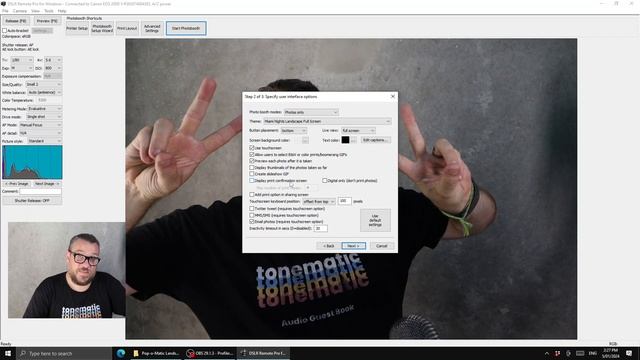Toggle Auto bracket checkbox in main window
The height and width of the screenshot is (360, 640).
coord(4,31)
